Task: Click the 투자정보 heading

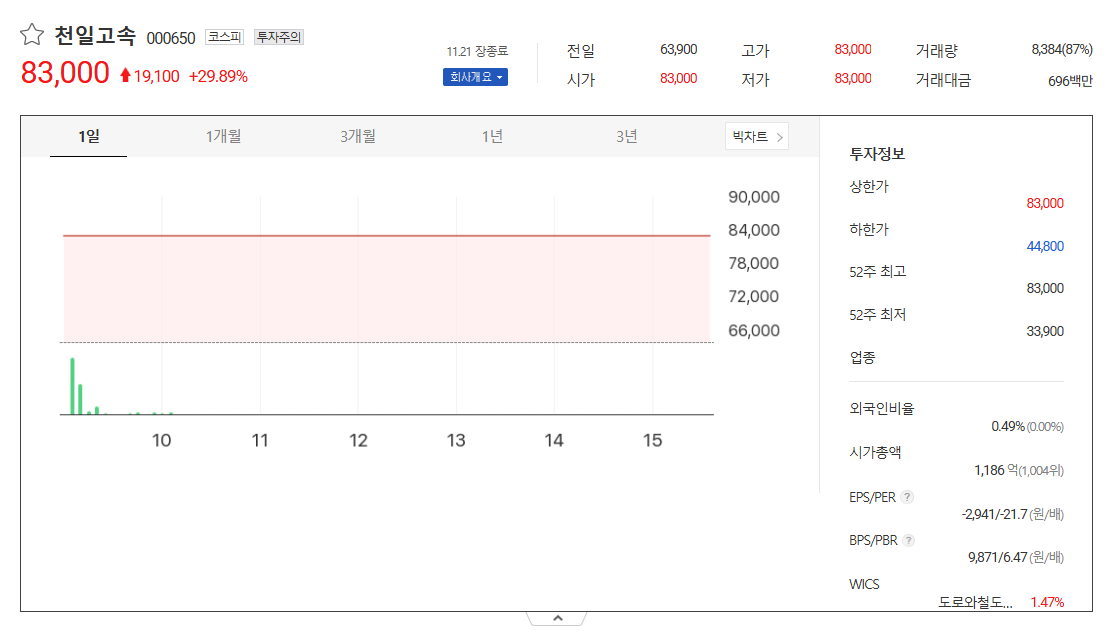Action: (876, 154)
